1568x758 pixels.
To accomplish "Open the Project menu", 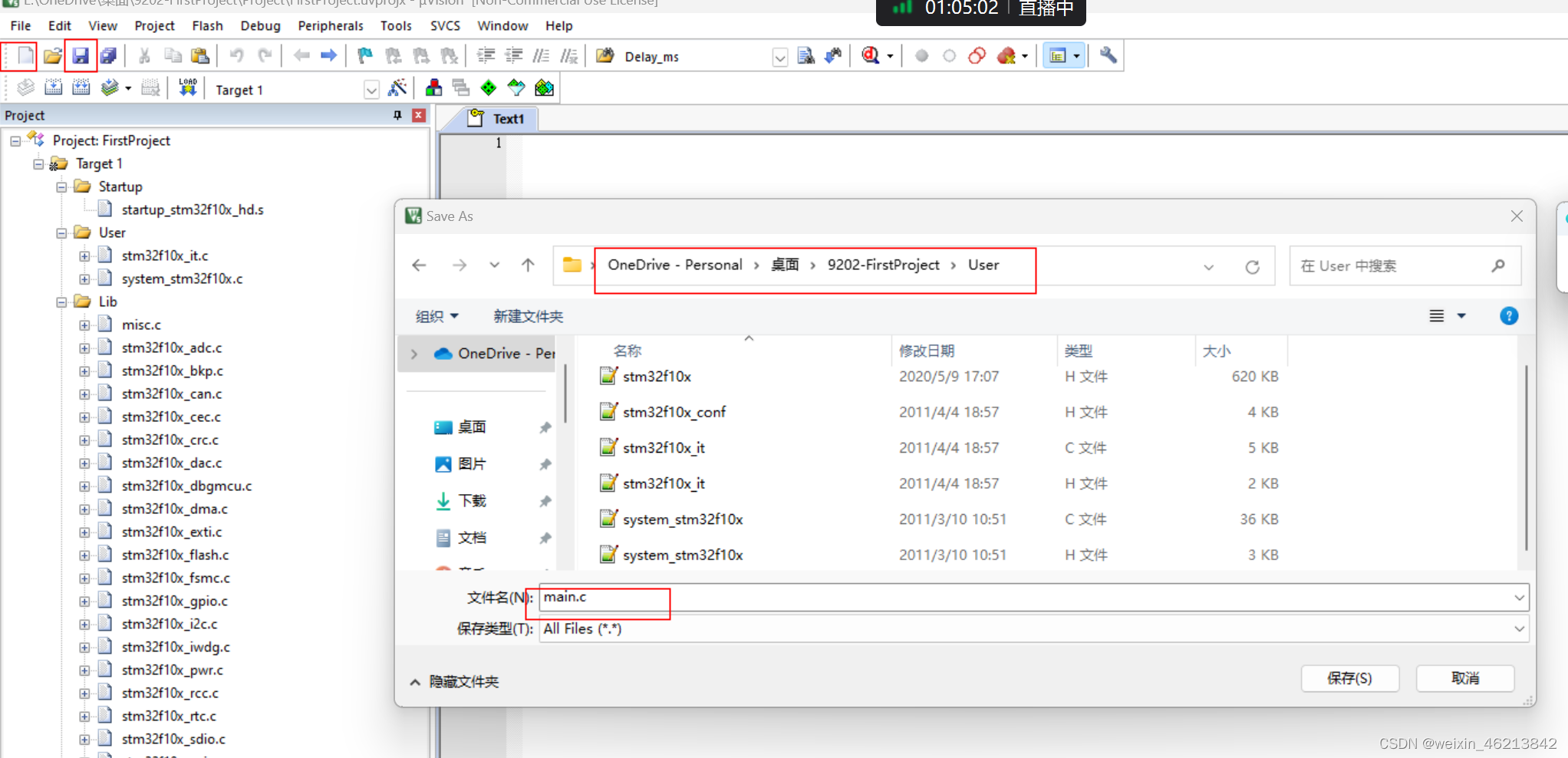I will pos(154,25).
